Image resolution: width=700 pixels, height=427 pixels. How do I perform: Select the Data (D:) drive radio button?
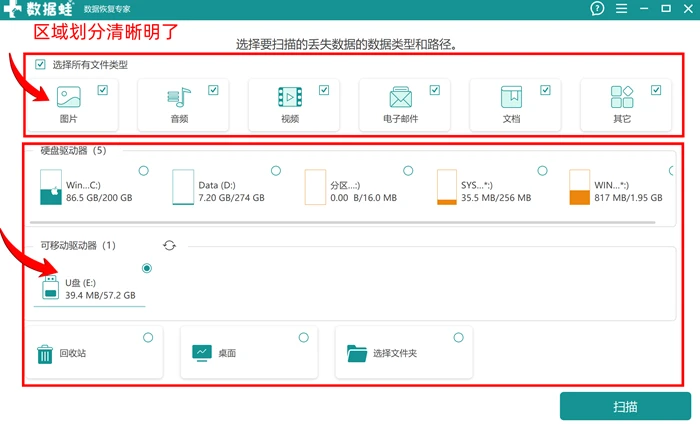point(276,171)
